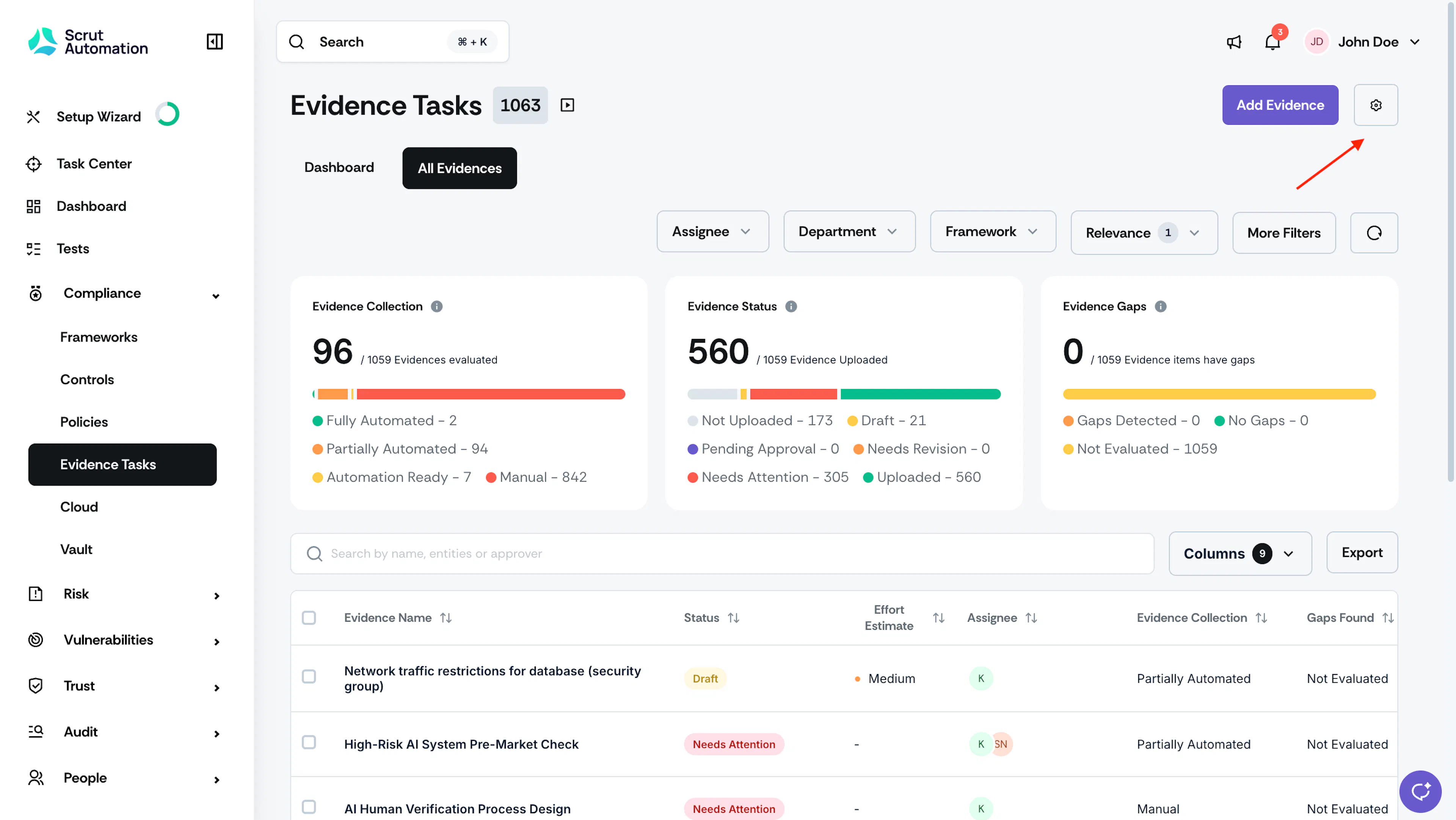Open the Columns dropdown
This screenshot has height=820, width=1456.
(x=1240, y=554)
